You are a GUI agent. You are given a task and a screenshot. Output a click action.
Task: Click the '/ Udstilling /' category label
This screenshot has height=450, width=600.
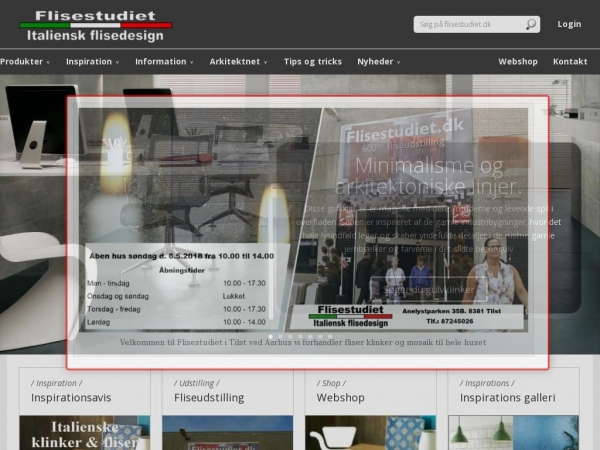[x=197, y=383]
